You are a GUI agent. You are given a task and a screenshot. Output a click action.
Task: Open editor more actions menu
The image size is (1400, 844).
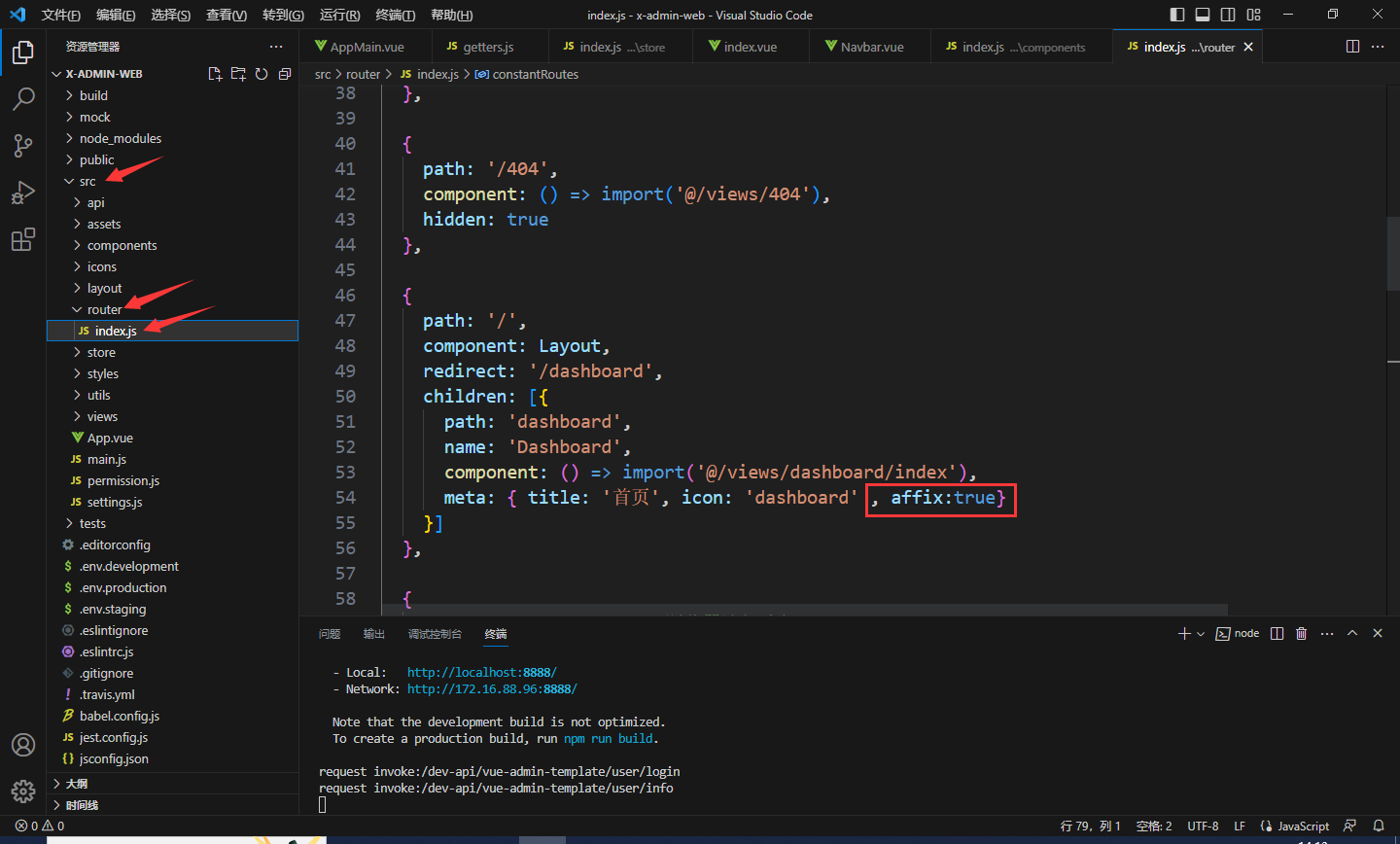point(1378,47)
